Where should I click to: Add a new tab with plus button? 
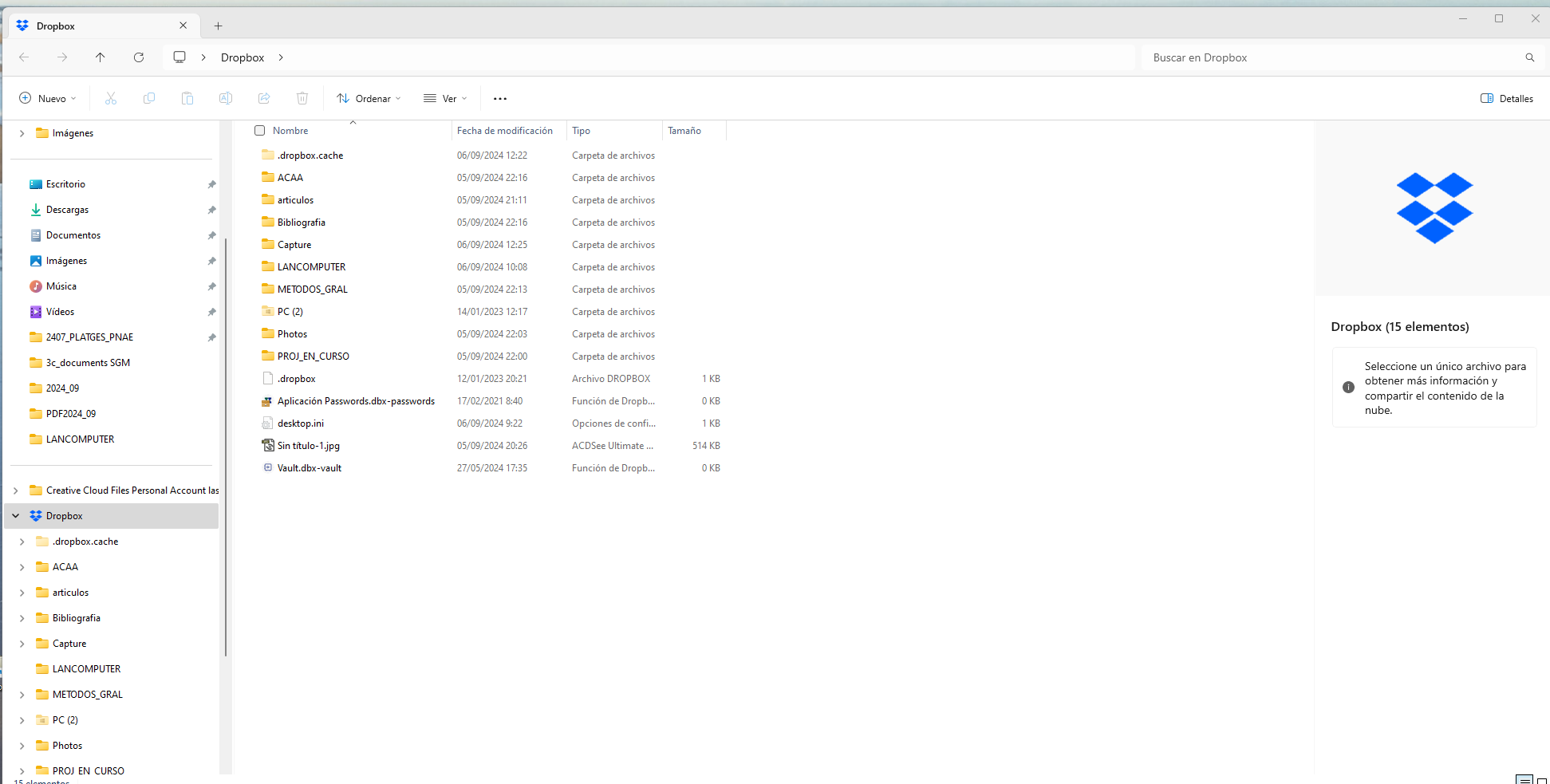coord(218,26)
